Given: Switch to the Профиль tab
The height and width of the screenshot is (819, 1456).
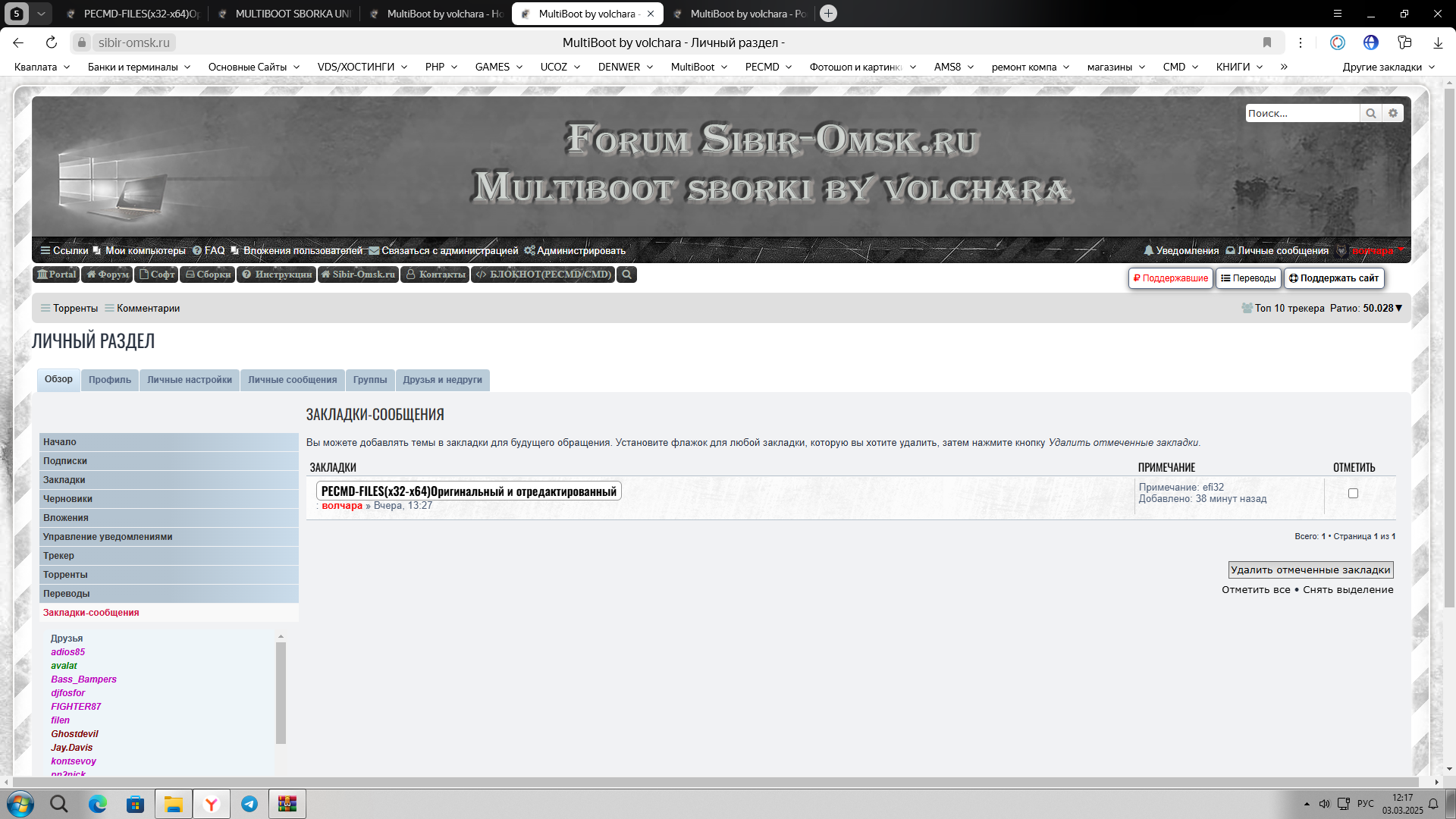Looking at the screenshot, I should [110, 380].
